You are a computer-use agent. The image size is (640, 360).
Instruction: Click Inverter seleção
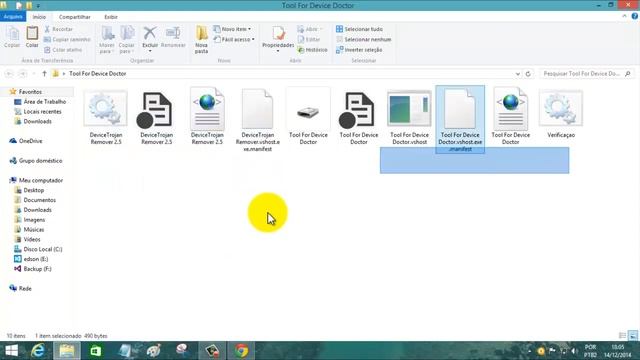359,50
